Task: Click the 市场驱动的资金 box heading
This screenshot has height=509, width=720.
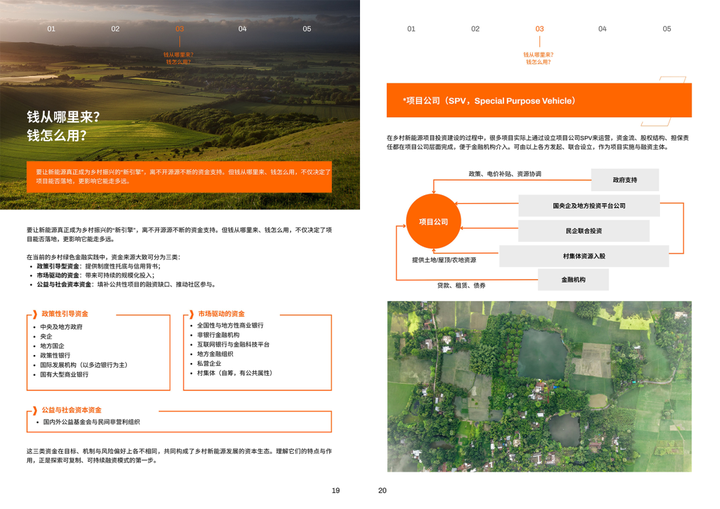Action: click(x=221, y=314)
